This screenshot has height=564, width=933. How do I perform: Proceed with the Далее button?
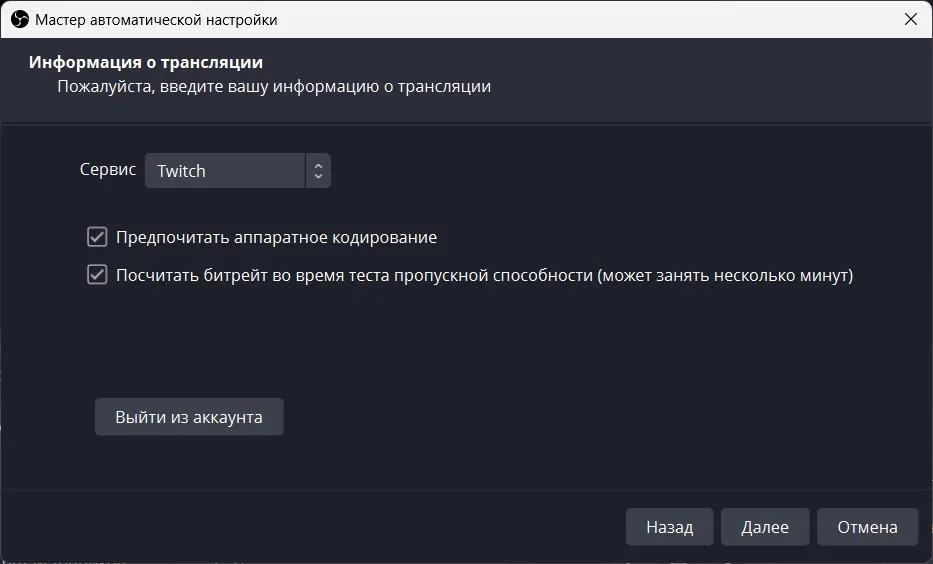(x=765, y=527)
